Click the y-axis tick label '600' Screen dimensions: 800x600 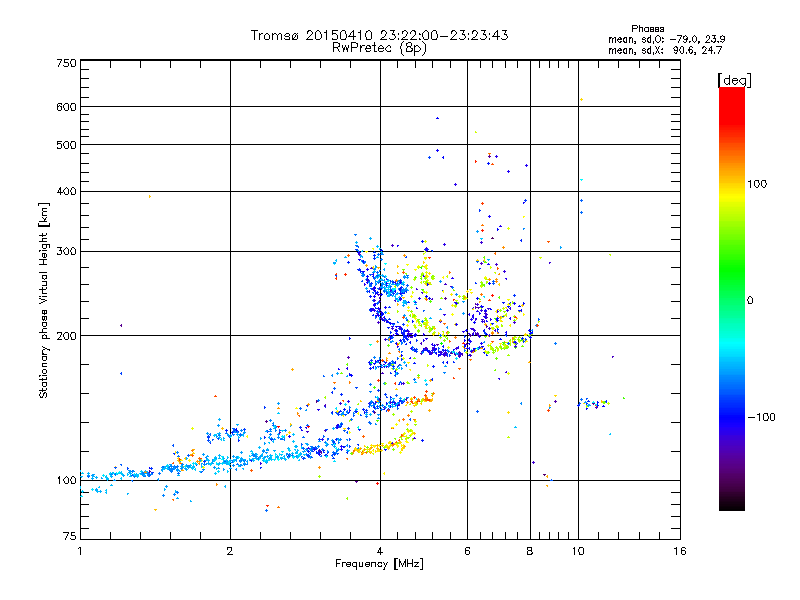(67, 107)
